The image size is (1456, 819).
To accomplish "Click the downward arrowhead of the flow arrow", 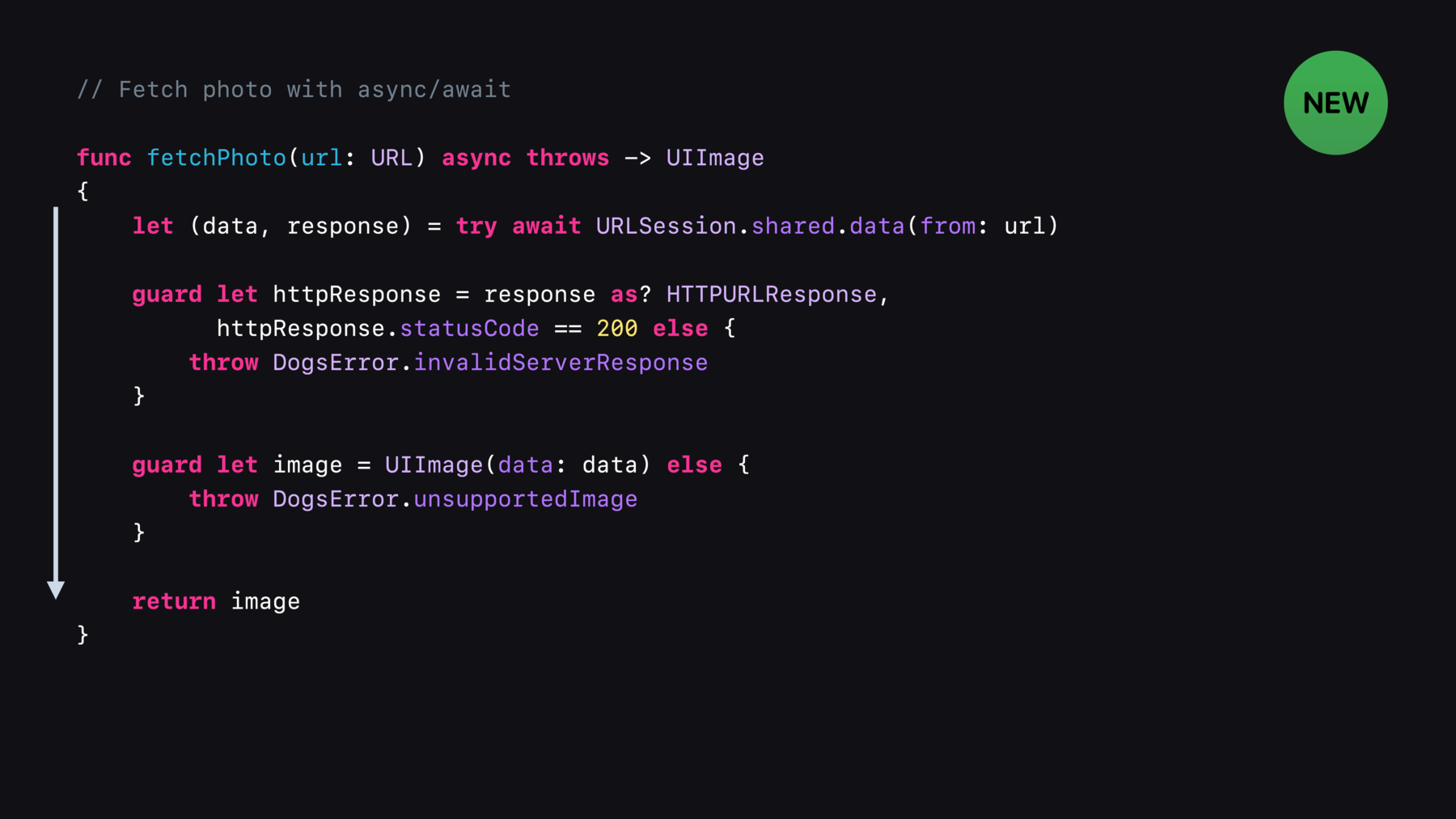I will 56,590.
